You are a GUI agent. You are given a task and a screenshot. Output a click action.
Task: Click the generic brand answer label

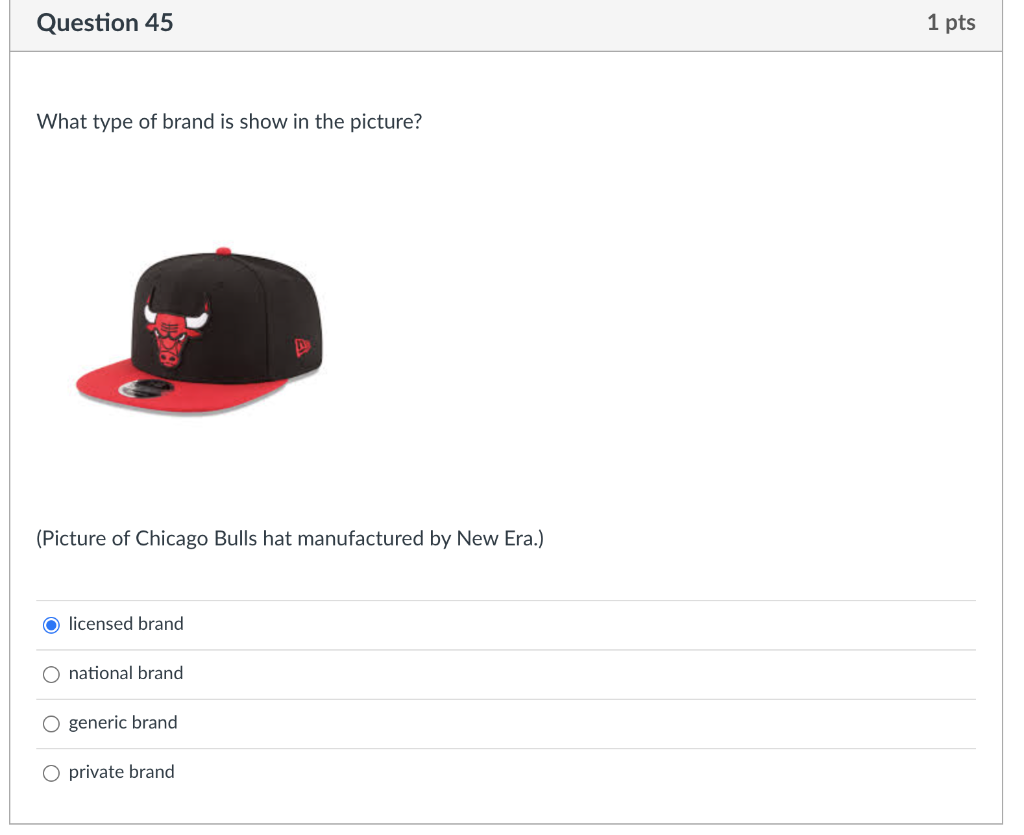click(122, 722)
